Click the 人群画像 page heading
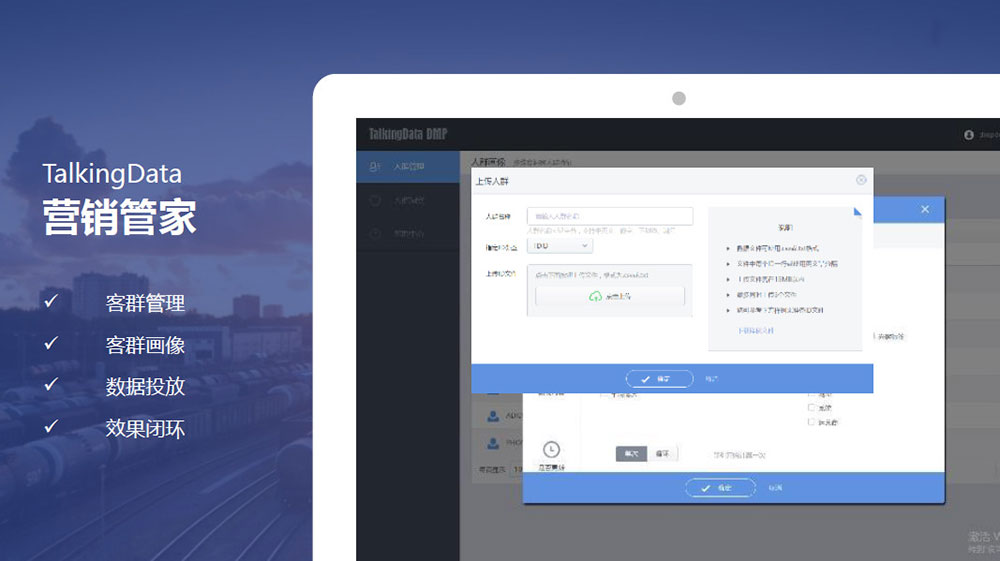Viewport: 1000px width, 561px height. tap(489, 161)
